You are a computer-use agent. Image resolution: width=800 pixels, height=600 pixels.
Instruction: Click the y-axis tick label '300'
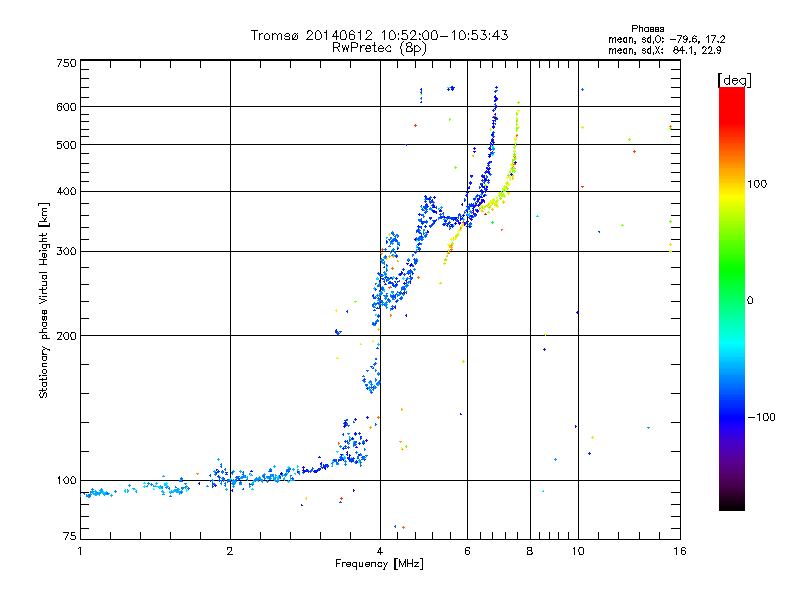pos(66,251)
